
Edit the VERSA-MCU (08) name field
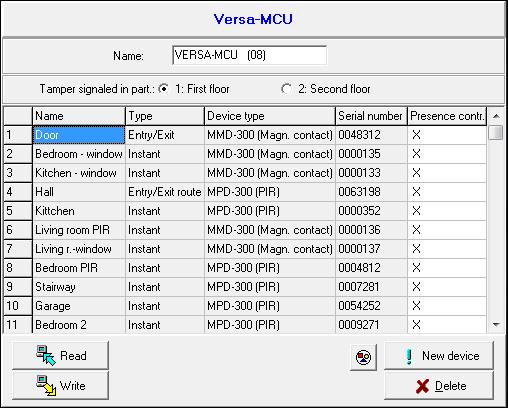click(249, 55)
